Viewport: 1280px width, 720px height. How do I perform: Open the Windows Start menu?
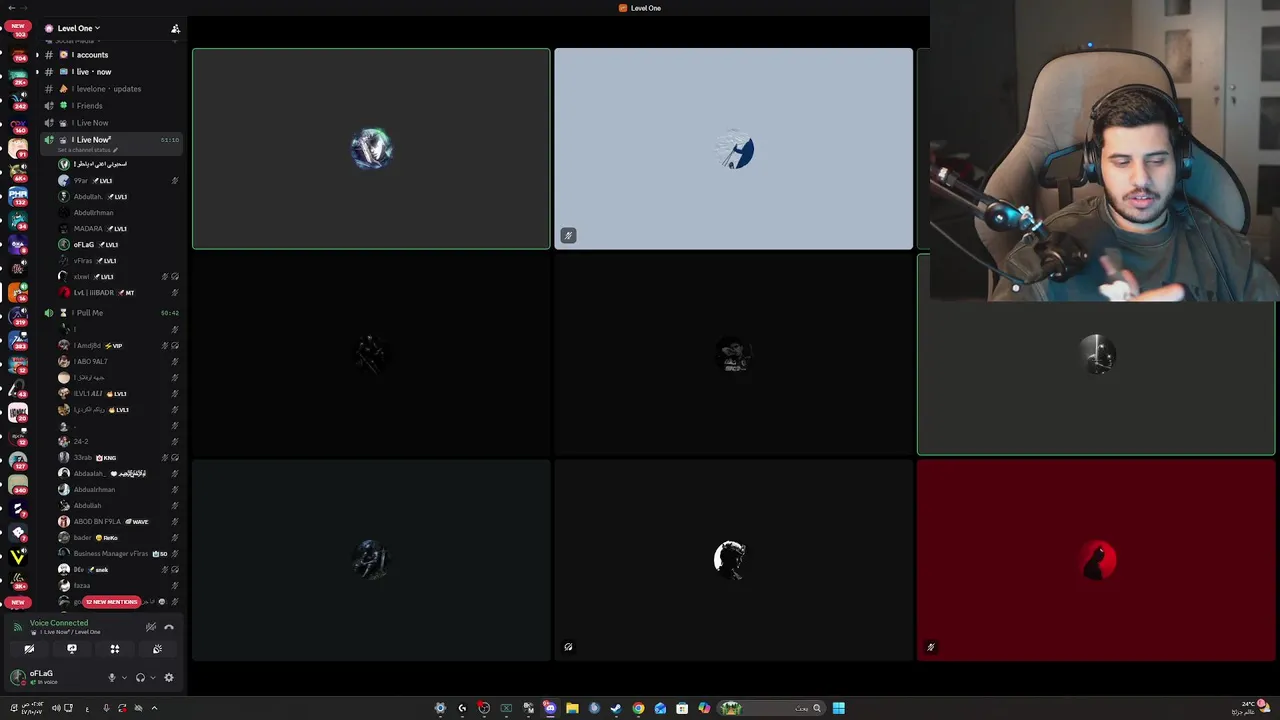click(838, 708)
